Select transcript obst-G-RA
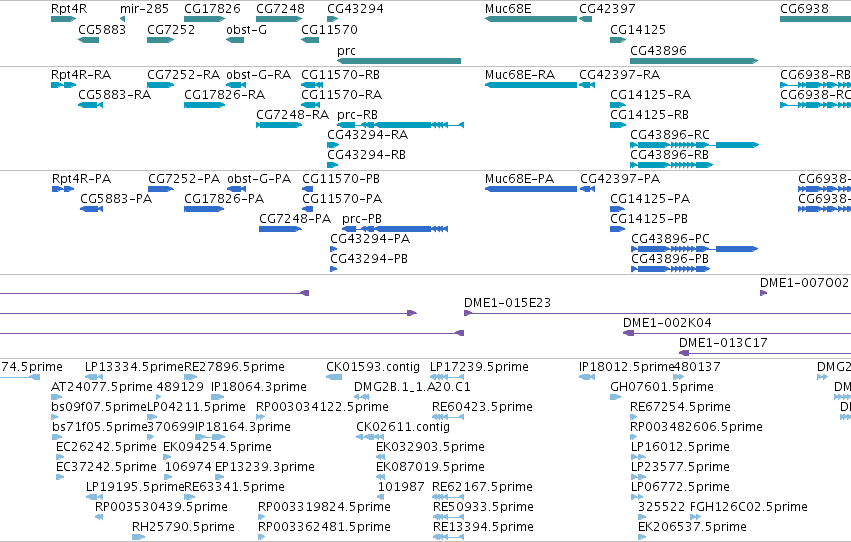 259,74
